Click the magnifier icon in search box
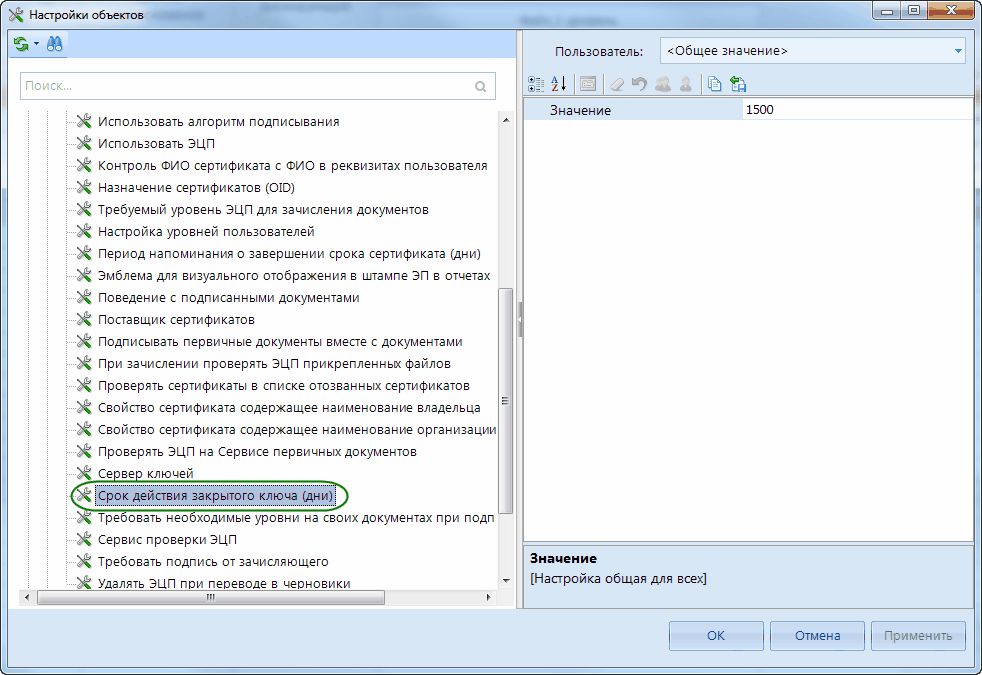This screenshot has height=675, width=982. tap(480, 86)
